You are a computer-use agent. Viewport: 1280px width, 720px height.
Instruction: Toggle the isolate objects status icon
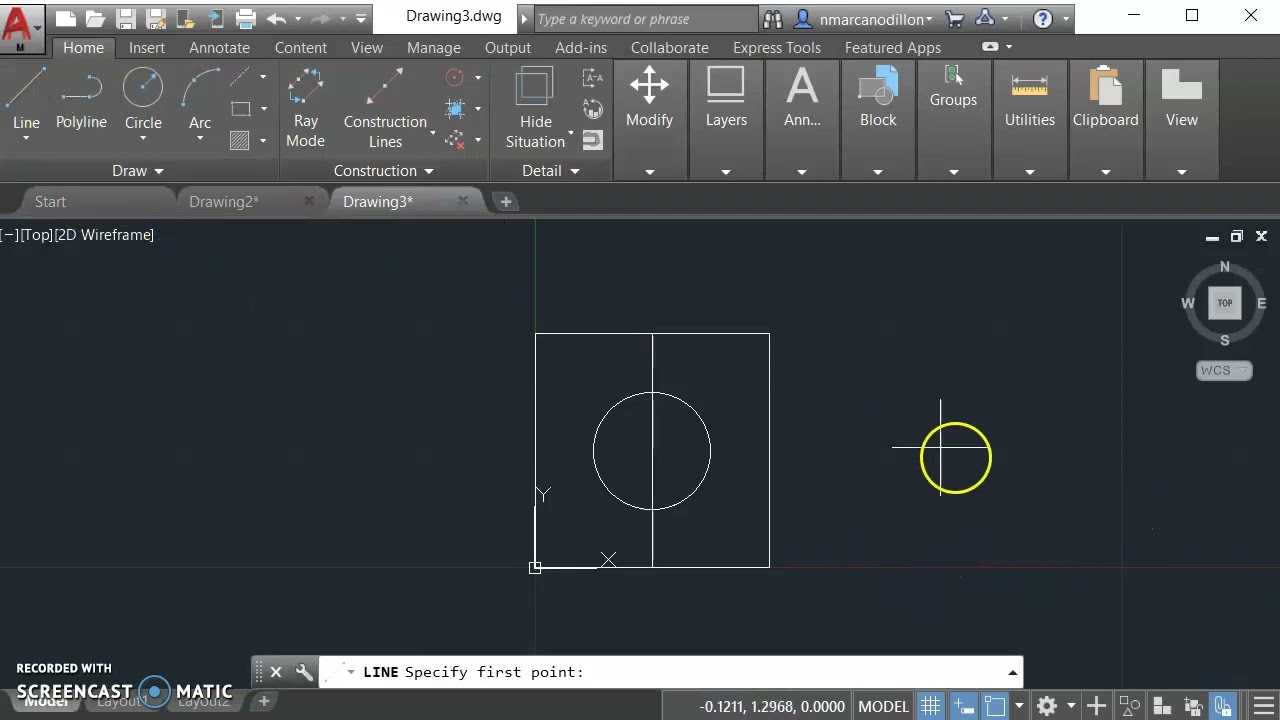(1192, 706)
